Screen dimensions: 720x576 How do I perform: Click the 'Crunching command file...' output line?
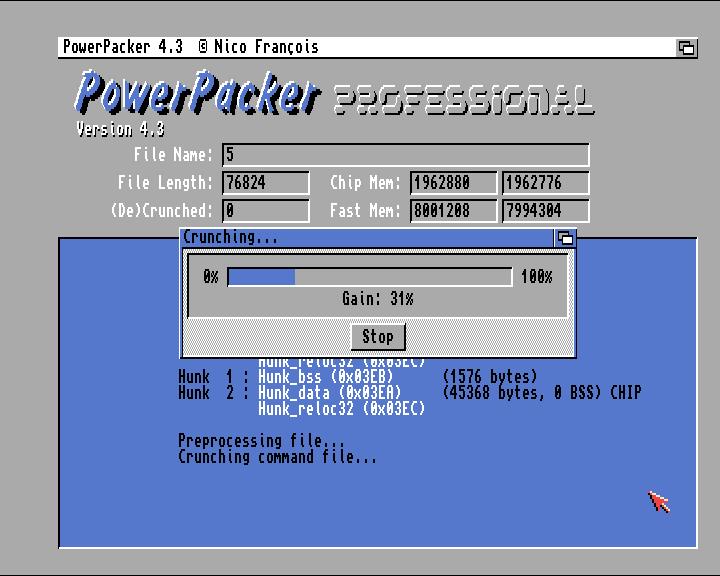pos(277,457)
